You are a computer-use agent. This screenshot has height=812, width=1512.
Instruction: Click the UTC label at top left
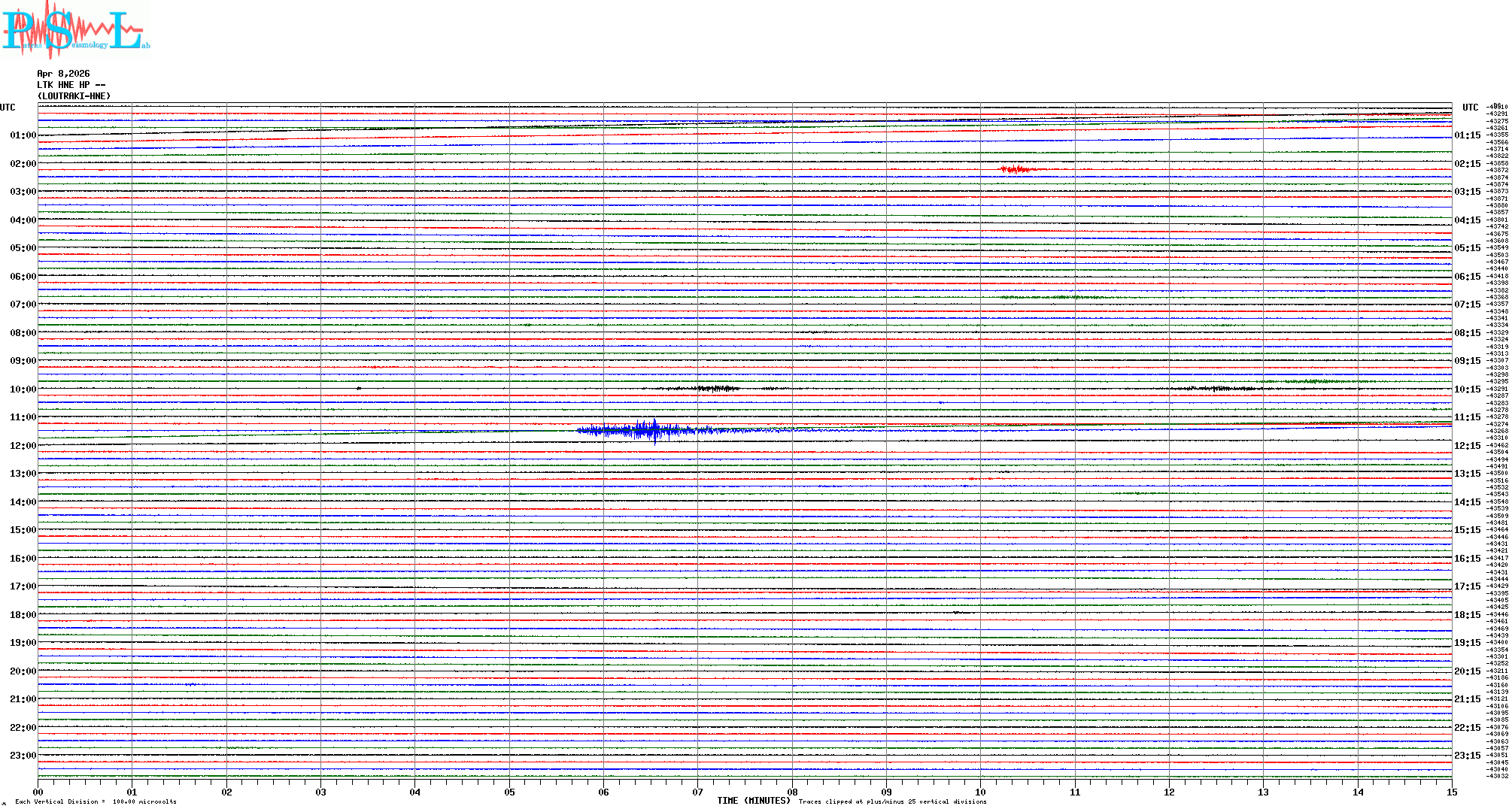8,108
